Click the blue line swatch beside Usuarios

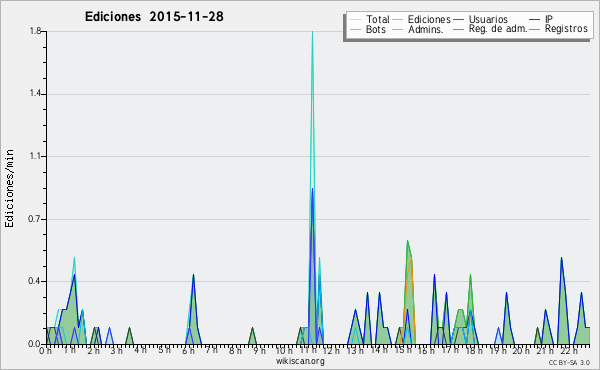click(x=458, y=20)
